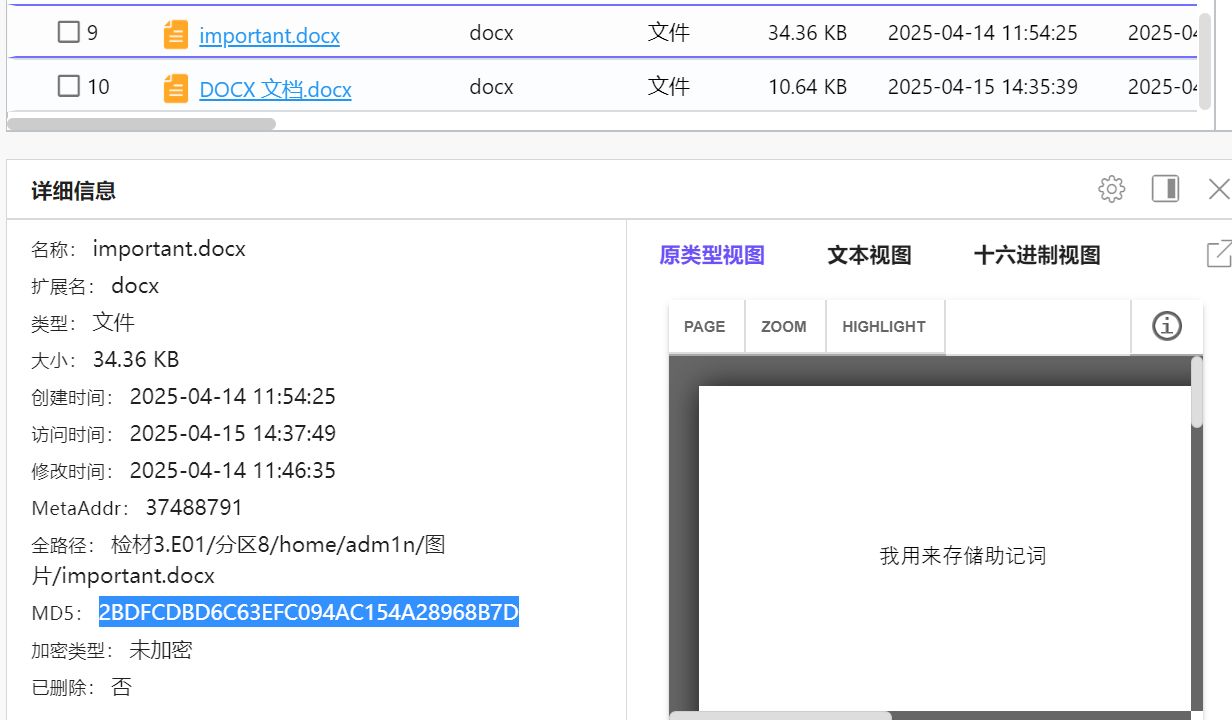Screen dimensions: 1232x720
Task: Click the document info circle icon
Action: (1166, 326)
